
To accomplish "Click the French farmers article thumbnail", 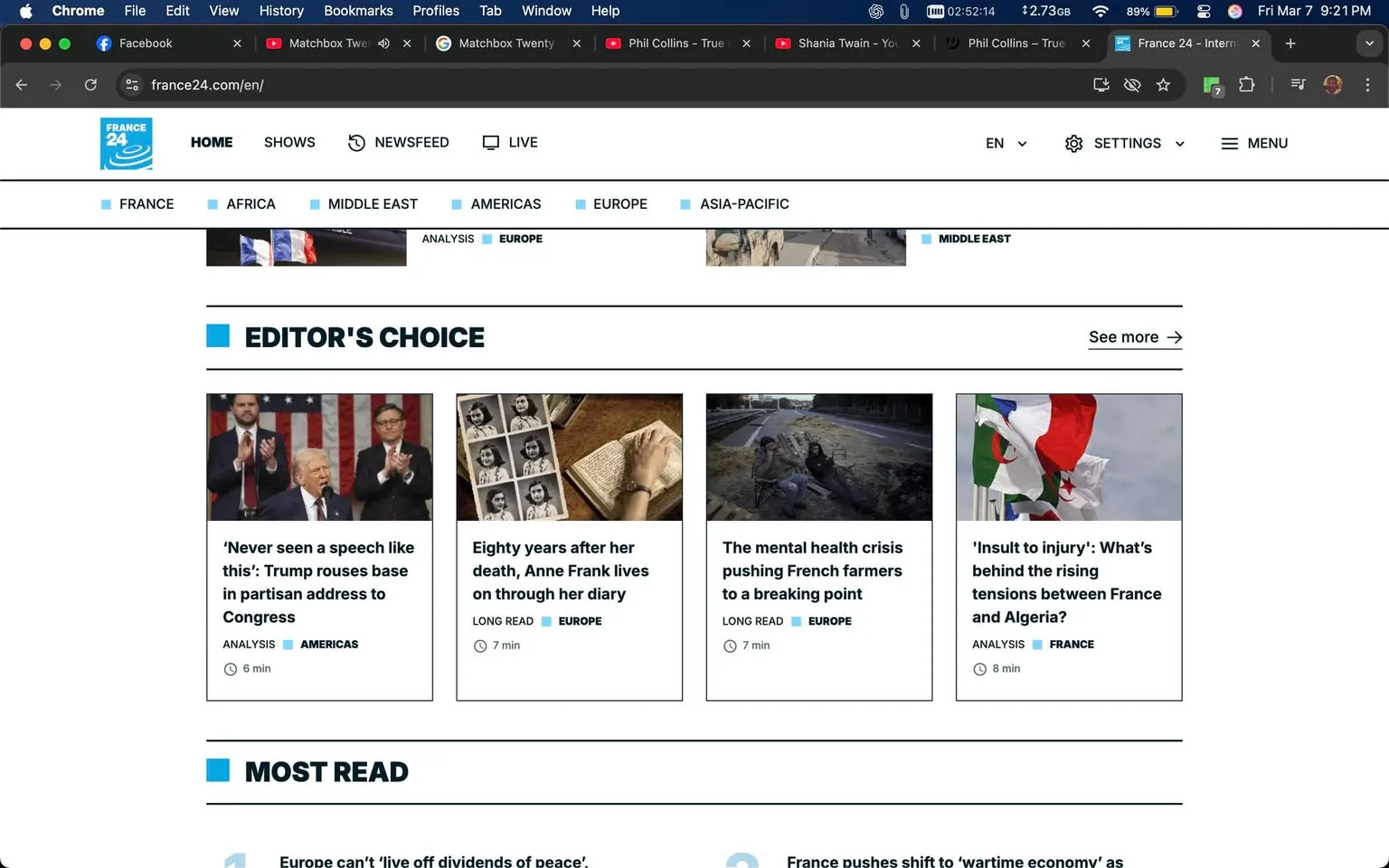I will tap(818, 457).
